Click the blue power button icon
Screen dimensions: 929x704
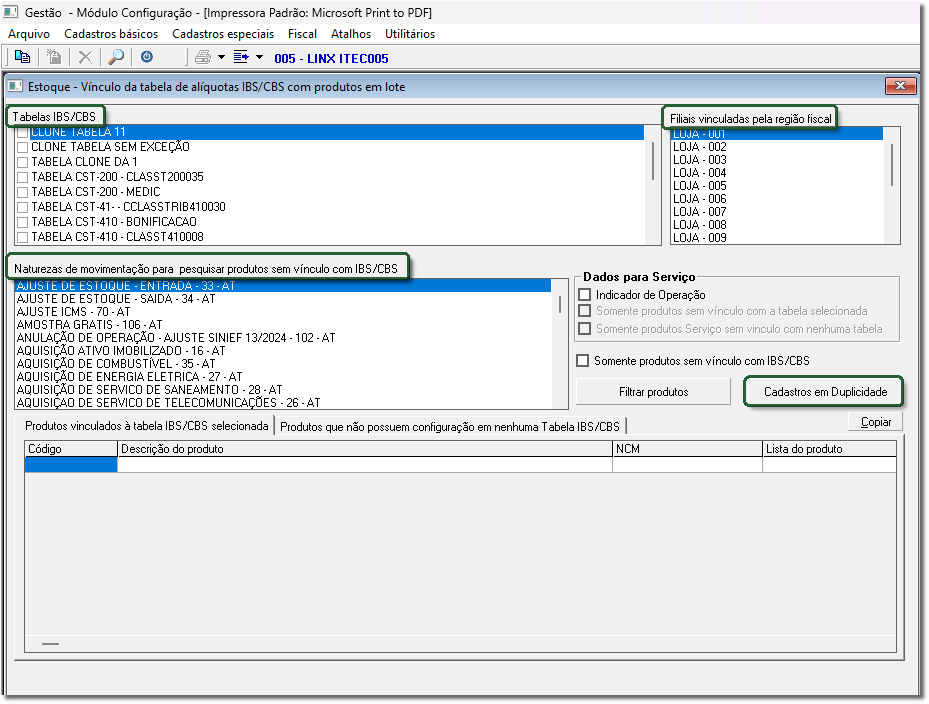click(x=147, y=57)
